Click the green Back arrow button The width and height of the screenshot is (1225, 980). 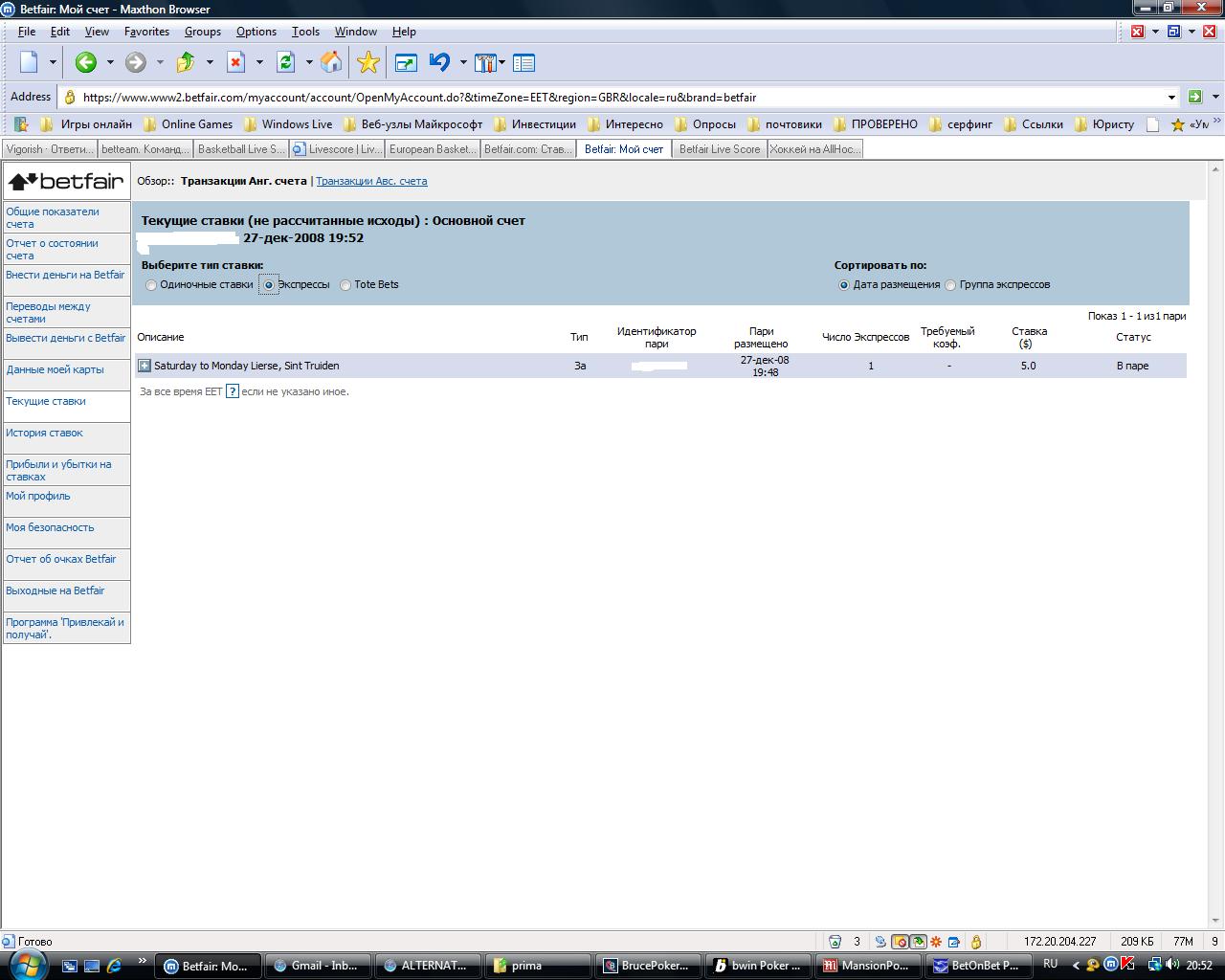coord(86,63)
